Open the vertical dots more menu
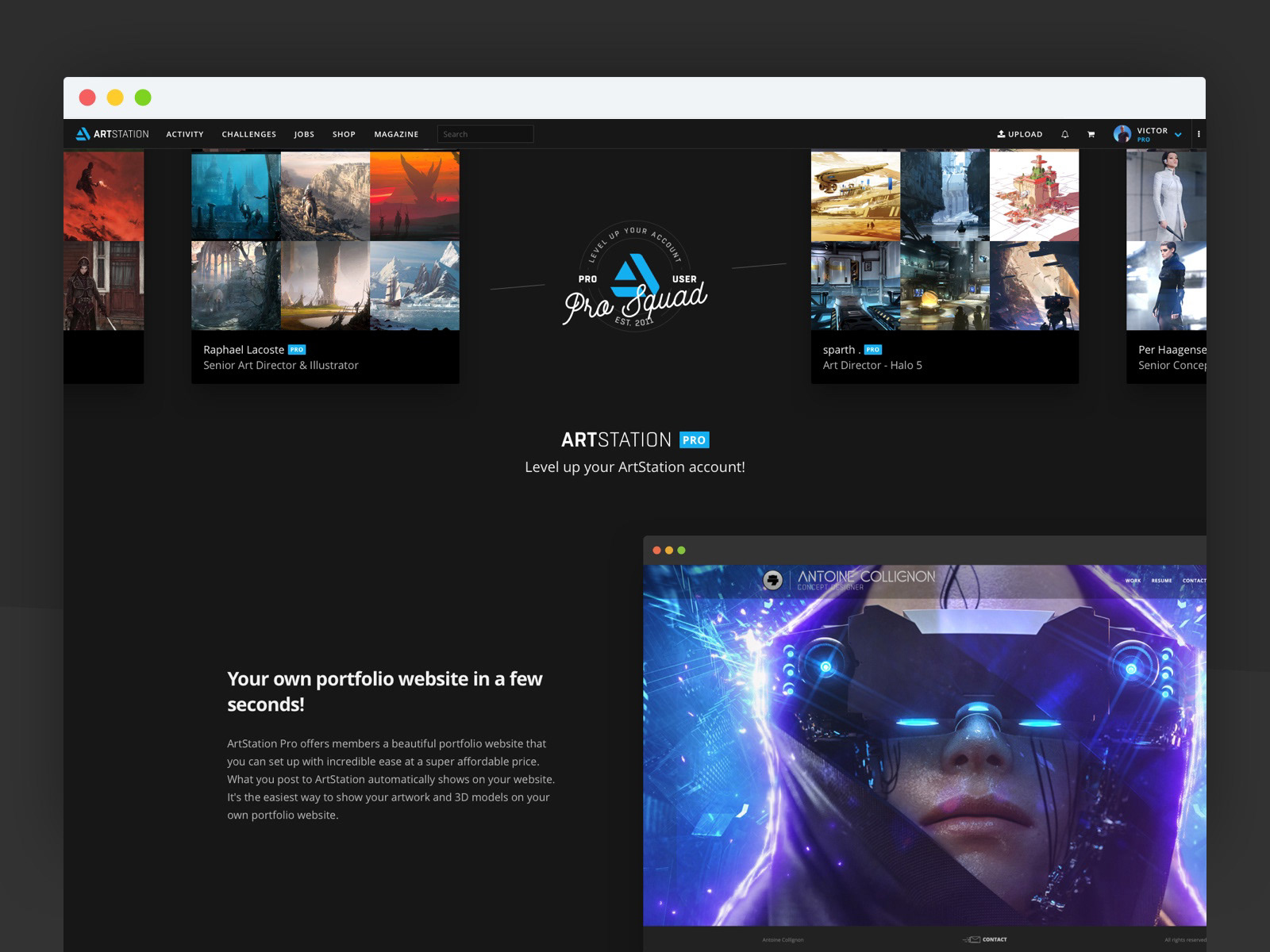1270x952 pixels. [x=1199, y=134]
